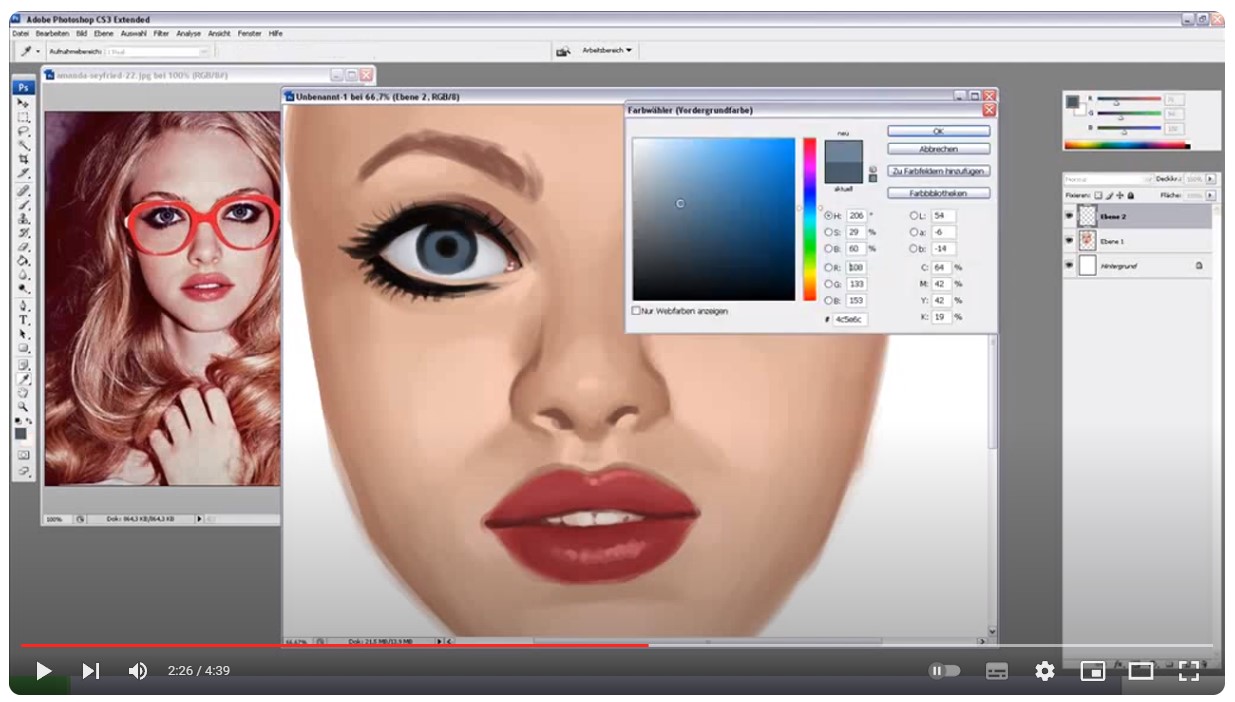Hide the Ebene 2 layer
The height and width of the screenshot is (702, 1235).
tap(1070, 216)
